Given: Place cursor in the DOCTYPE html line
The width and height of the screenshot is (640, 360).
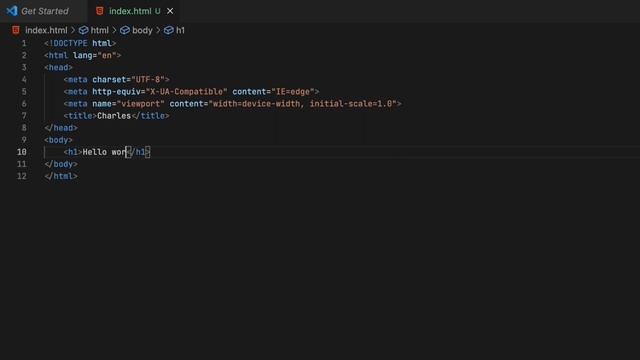Looking at the screenshot, I should coord(80,43).
